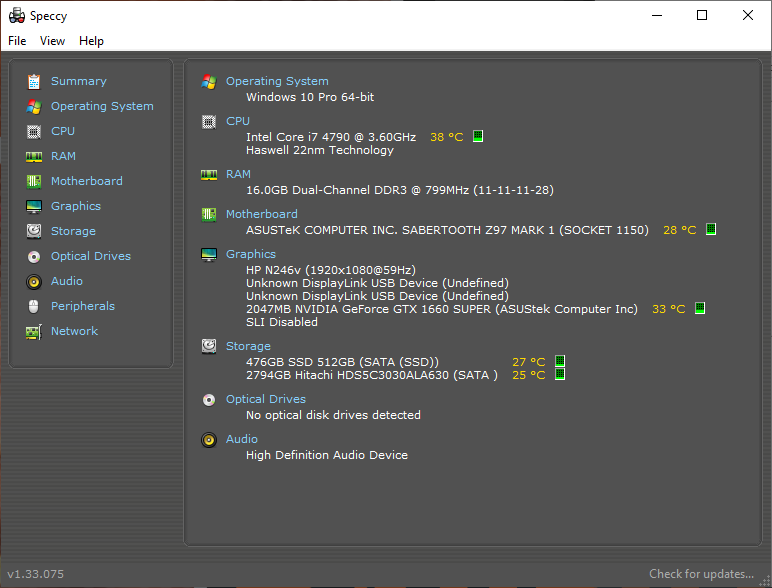Screen dimensions: 772x588
Task: Click the Storage heading link in summary
Action: (248, 346)
